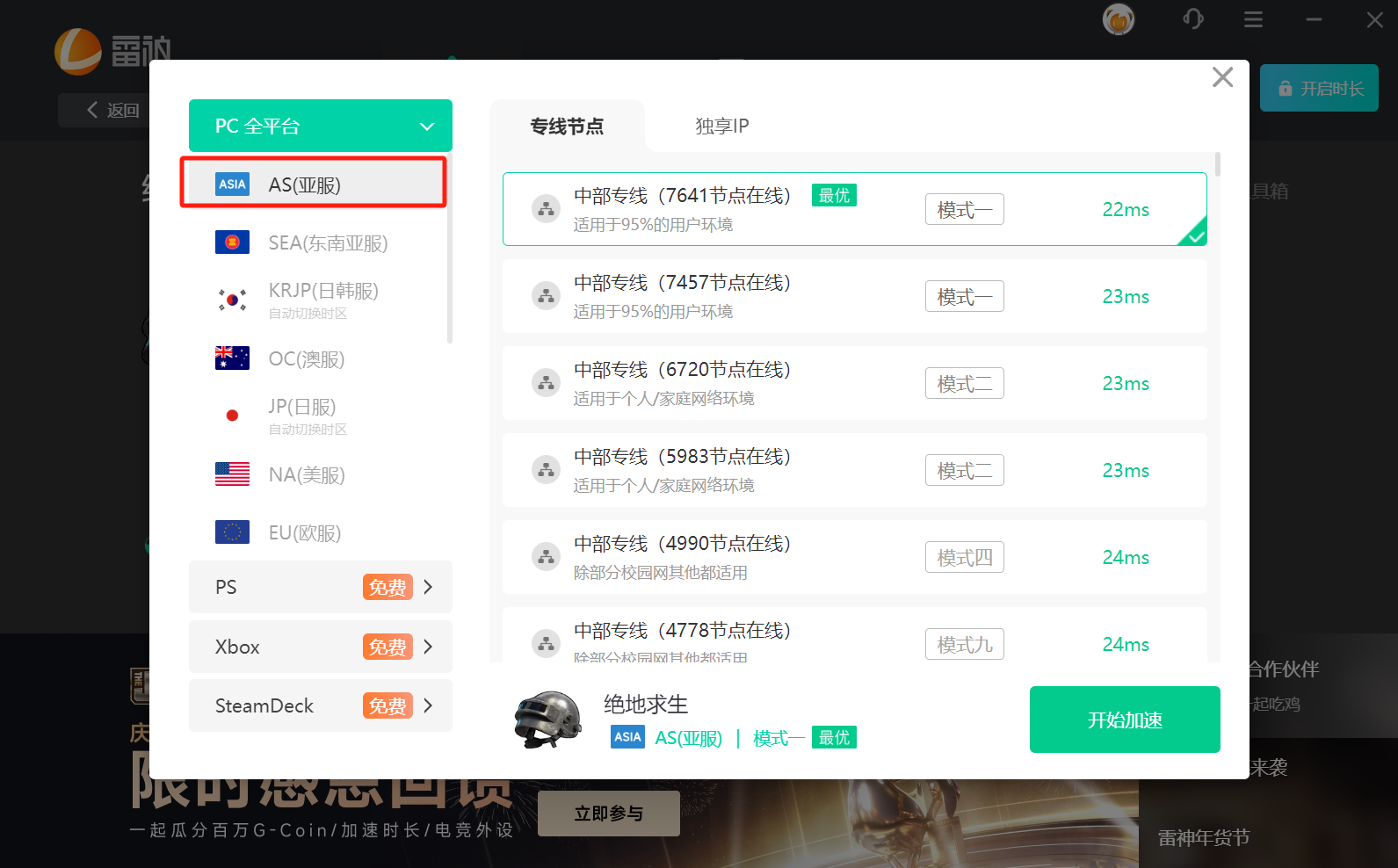1398x868 pixels.
Task: Click the network icon on 7457 node
Action: tap(547, 296)
